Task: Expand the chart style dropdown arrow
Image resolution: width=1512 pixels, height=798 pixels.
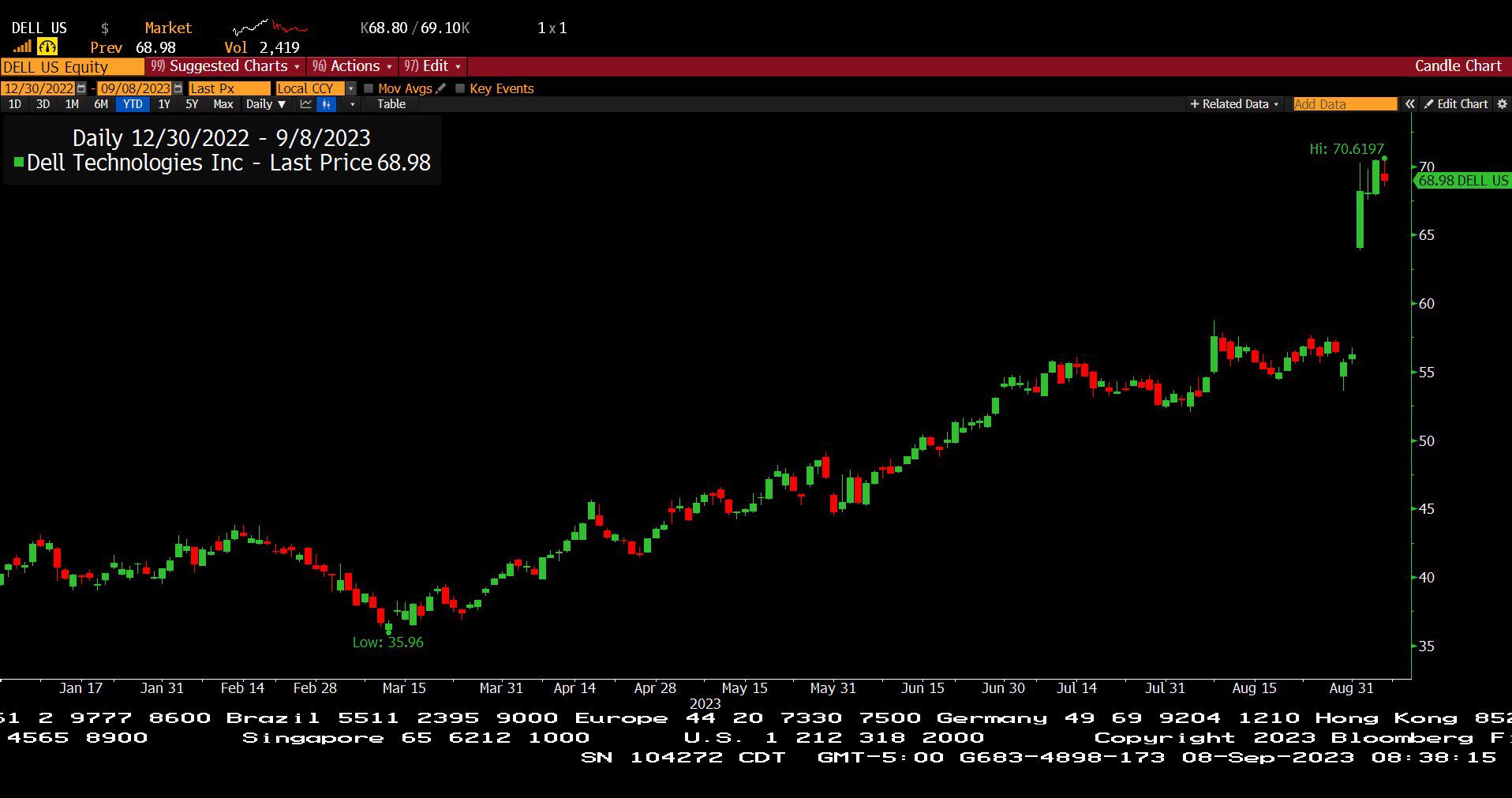Action: 352,104
